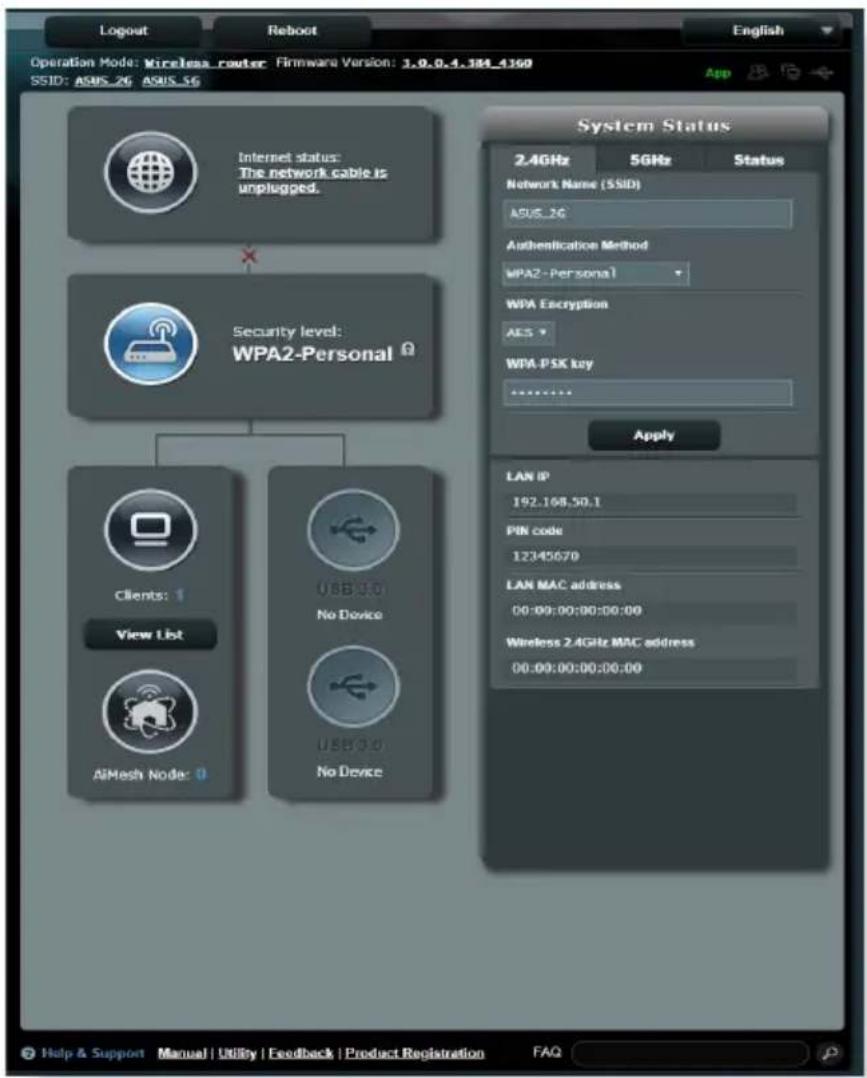Screen dimensions: 867x1078
Task: Click the LAN IP value 192.168.50.1
Action: coord(556,502)
